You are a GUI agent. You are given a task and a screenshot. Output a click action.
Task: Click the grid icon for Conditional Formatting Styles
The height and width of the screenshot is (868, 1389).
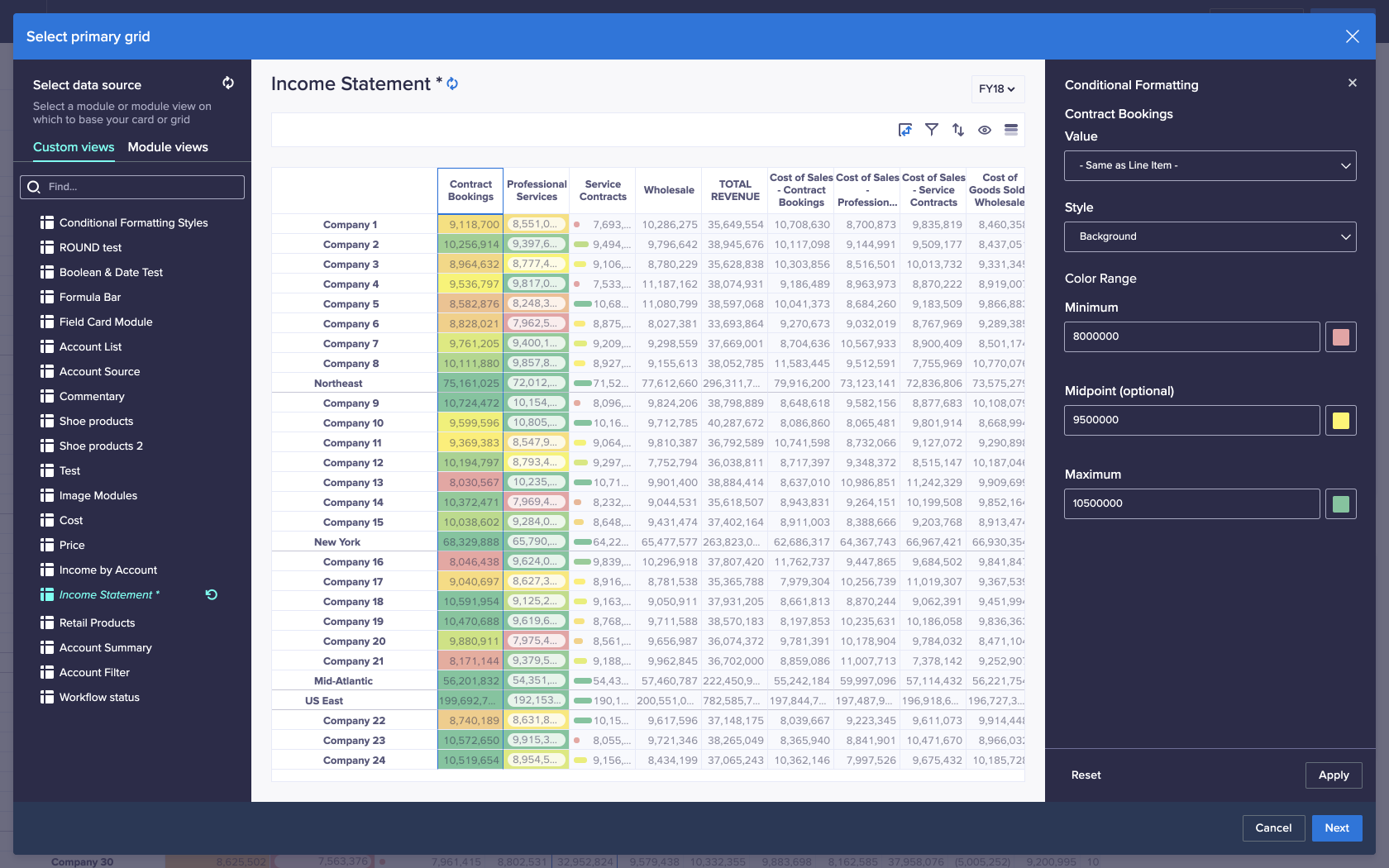pos(47,222)
